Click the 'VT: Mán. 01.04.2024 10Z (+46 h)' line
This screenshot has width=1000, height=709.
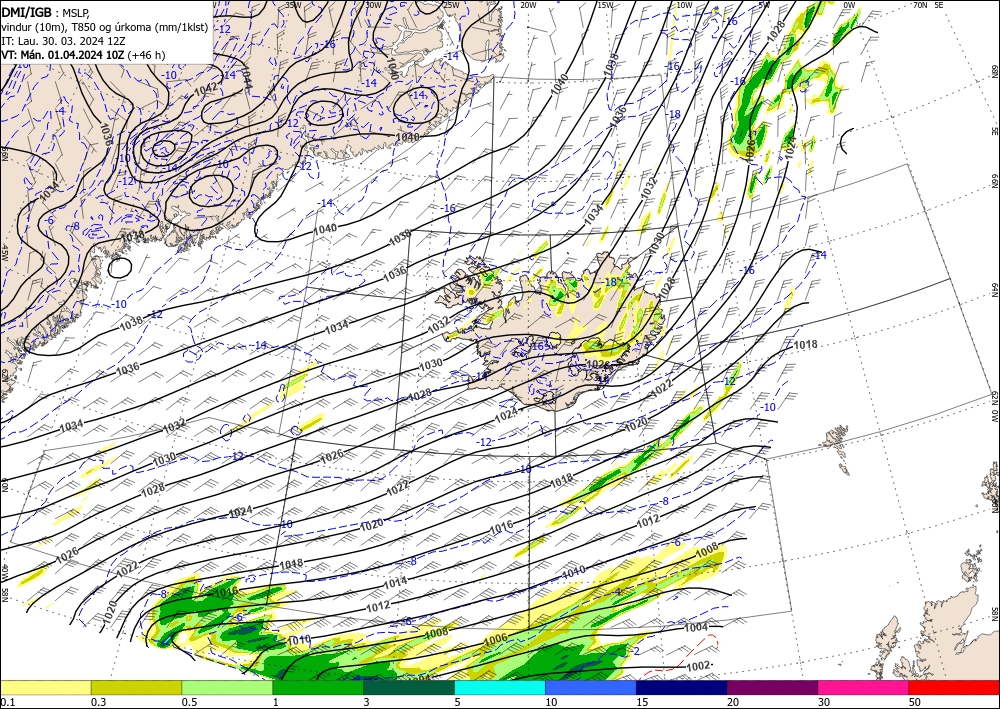83,55
